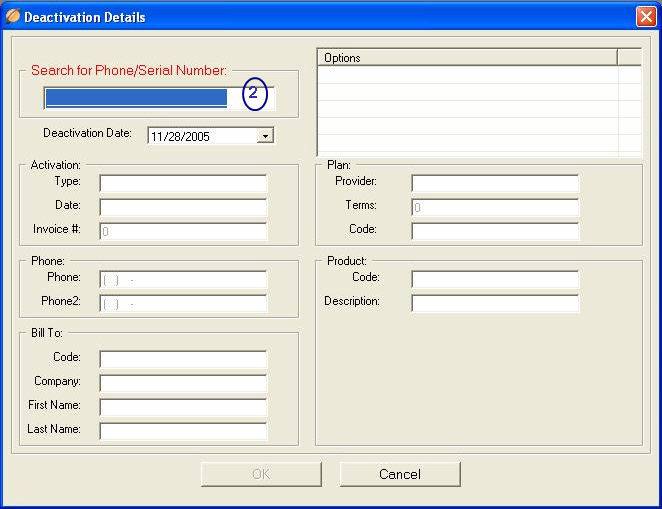
Task: Close the Deactivation Details dialog
Action: (x=645, y=17)
